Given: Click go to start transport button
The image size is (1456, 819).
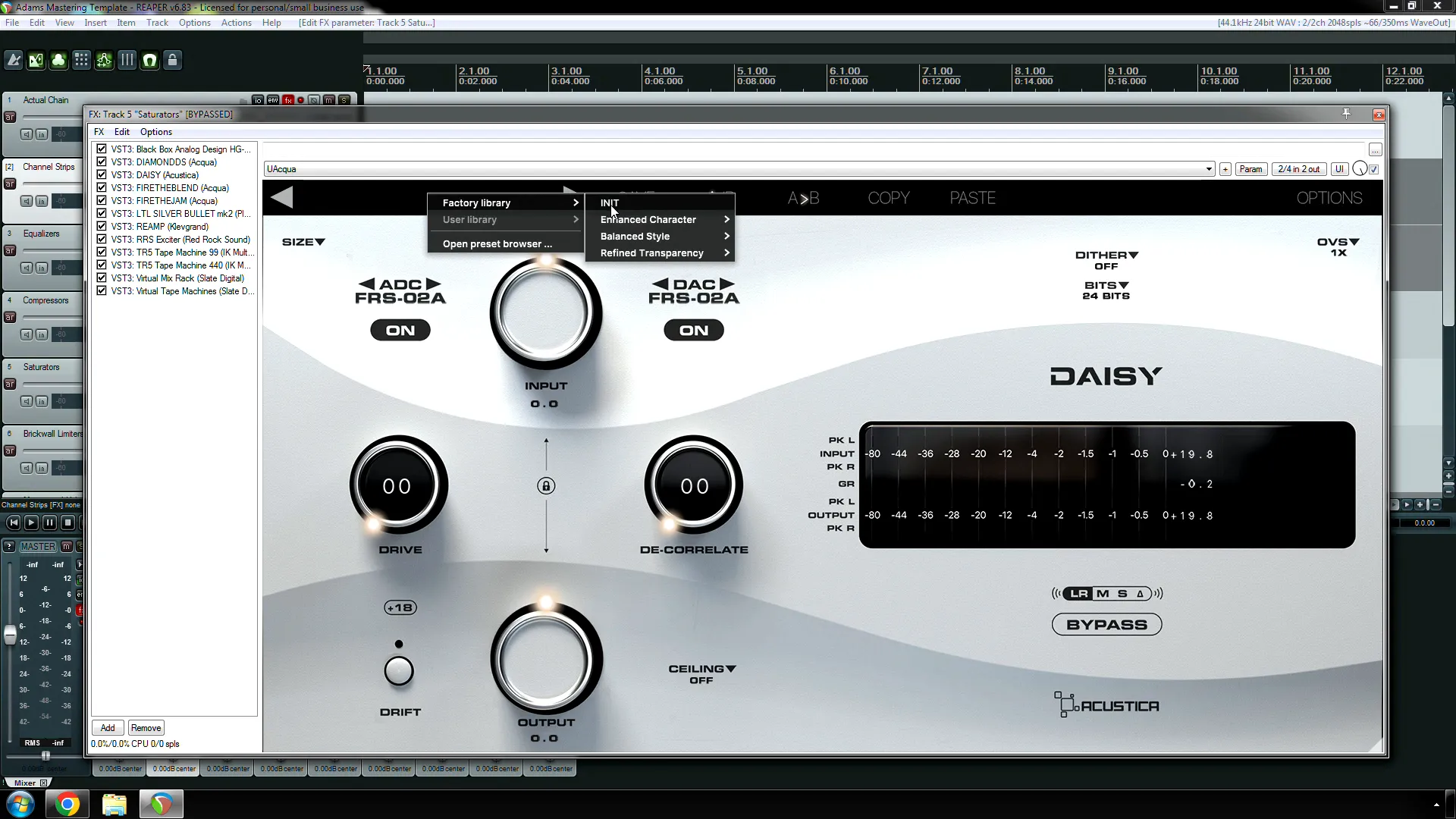Looking at the screenshot, I should 14,522.
